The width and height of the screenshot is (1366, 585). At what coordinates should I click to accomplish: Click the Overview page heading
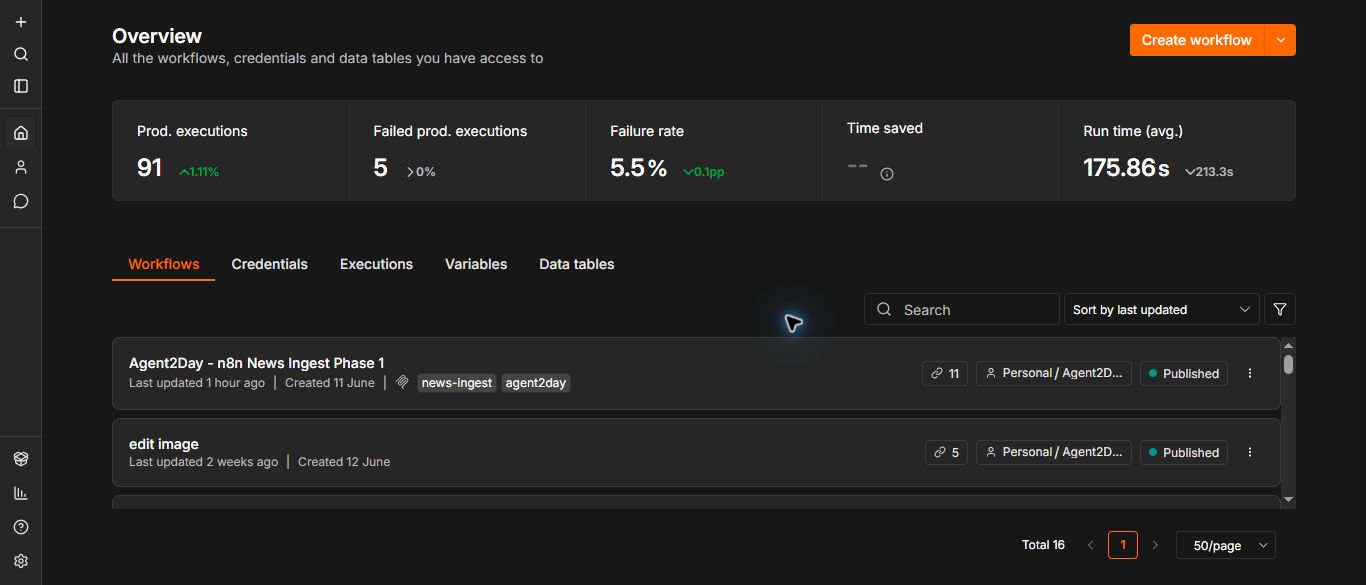[157, 36]
